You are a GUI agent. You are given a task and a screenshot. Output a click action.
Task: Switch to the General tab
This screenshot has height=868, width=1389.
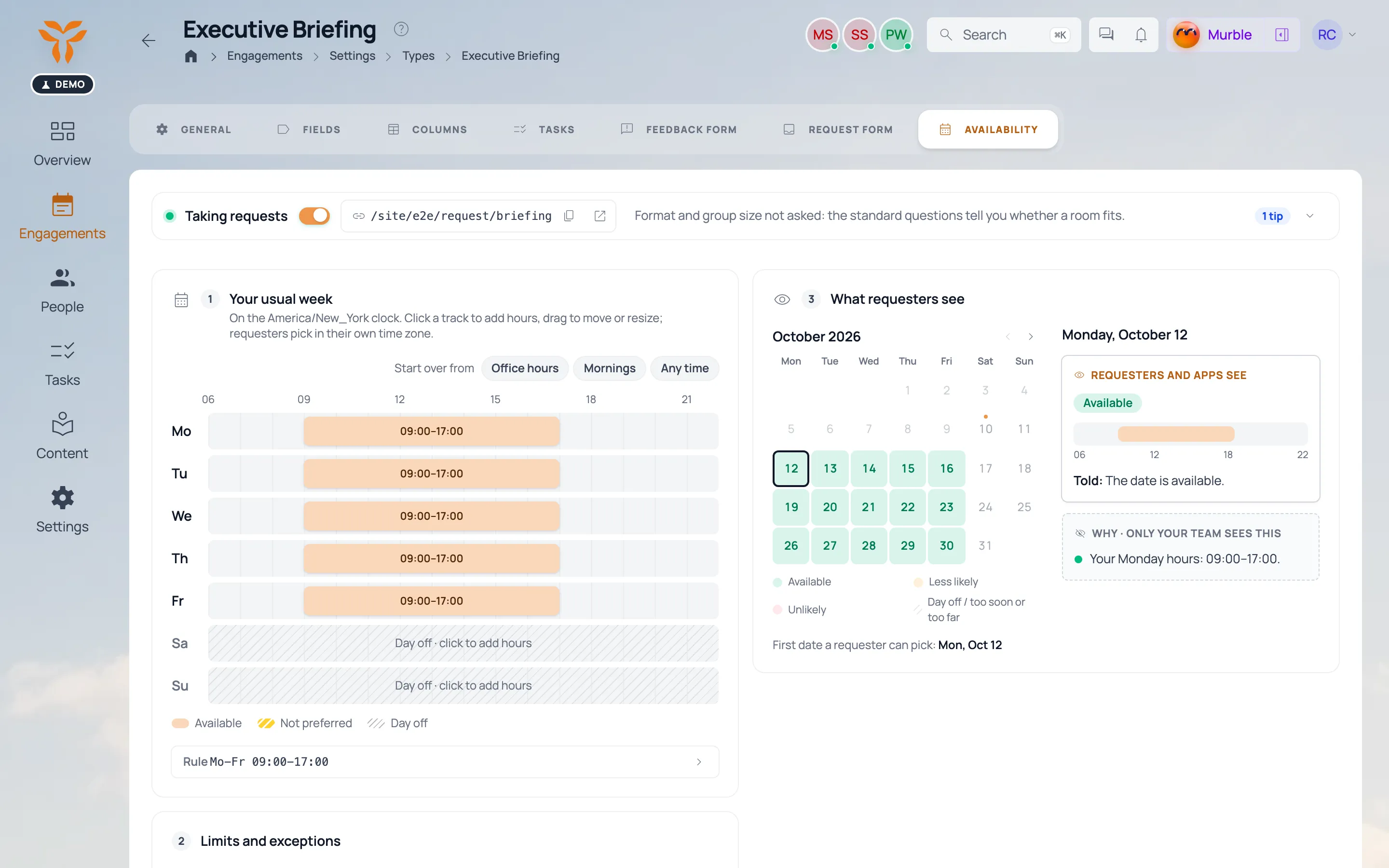(x=193, y=129)
